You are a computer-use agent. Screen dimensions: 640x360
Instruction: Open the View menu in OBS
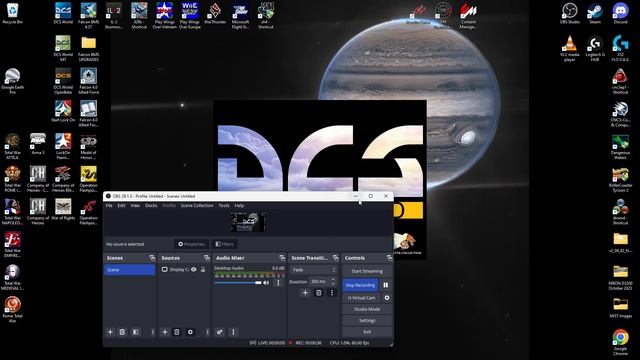[x=135, y=205]
